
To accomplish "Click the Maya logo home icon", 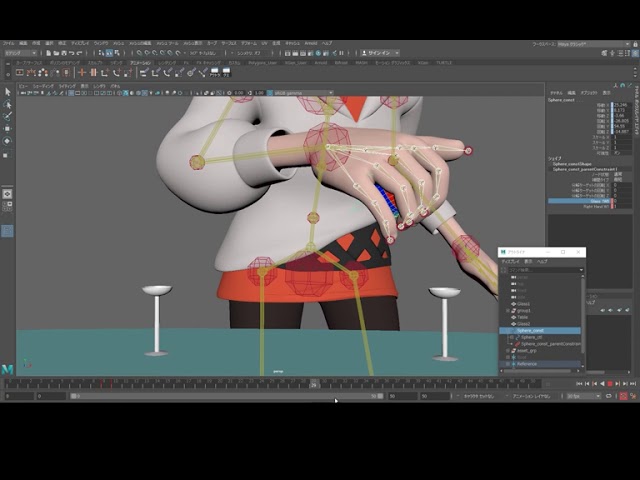I will point(7,369).
